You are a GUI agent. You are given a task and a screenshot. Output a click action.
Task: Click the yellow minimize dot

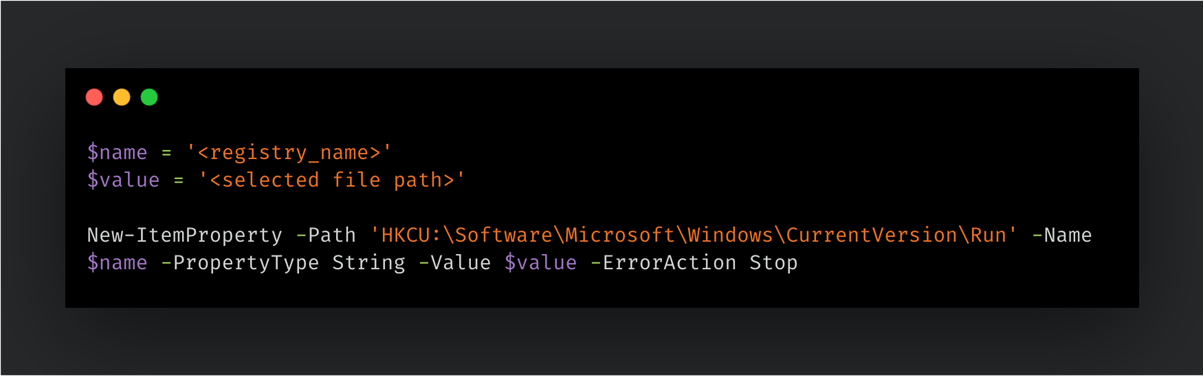click(x=122, y=97)
